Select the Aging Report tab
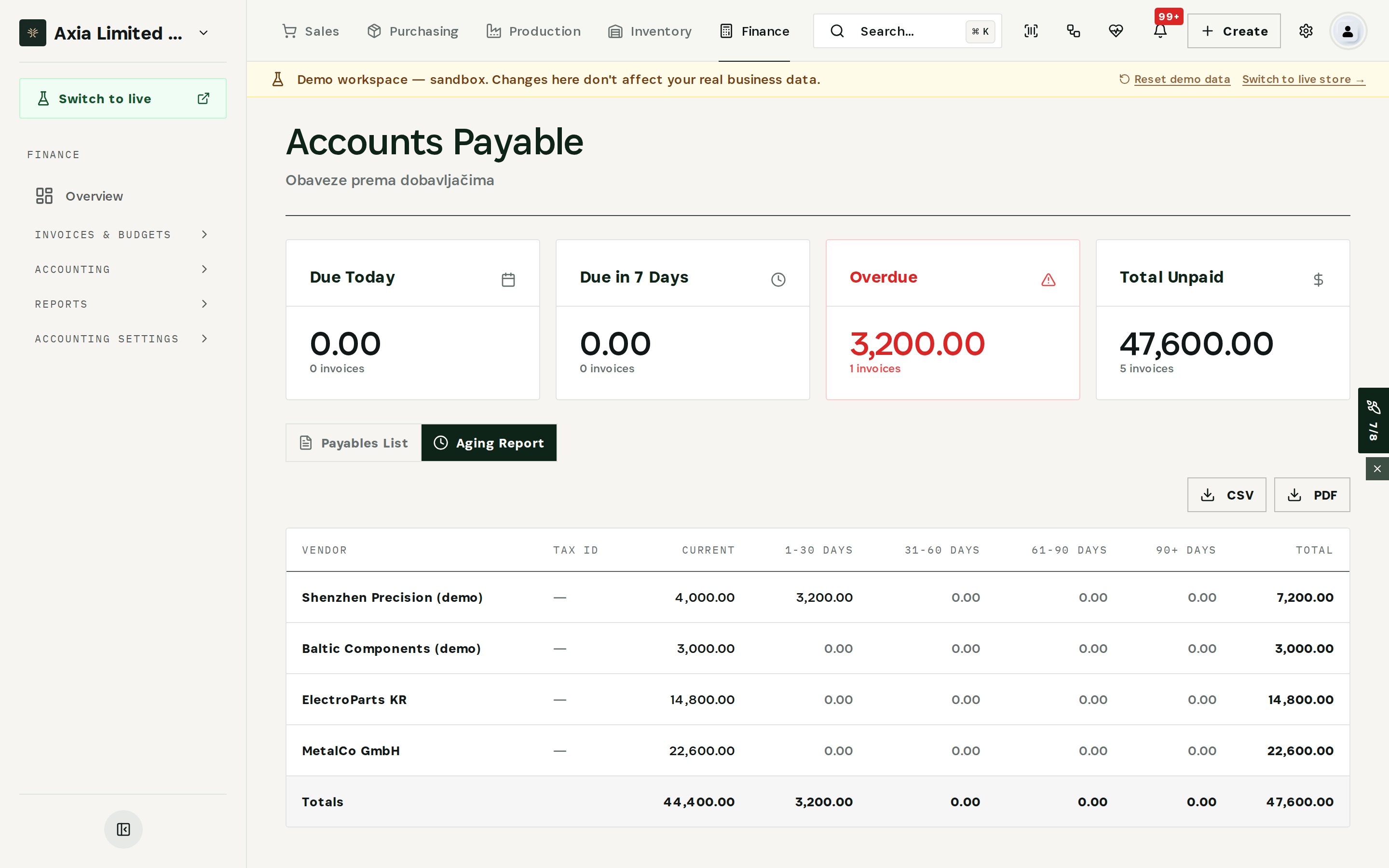1389x868 pixels. pyautogui.click(x=489, y=443)
